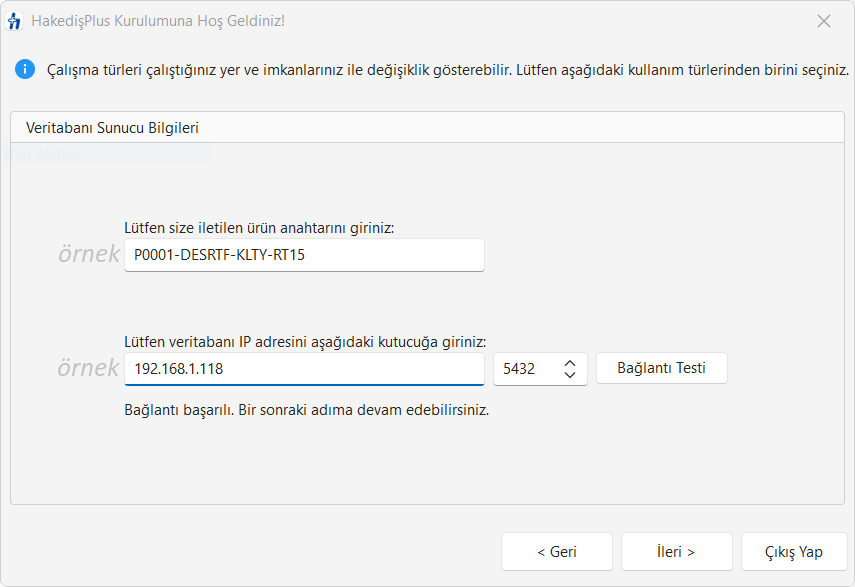Click the örnek label beside IP address
This screenshot has width=855, height=587.
[88, 368]
